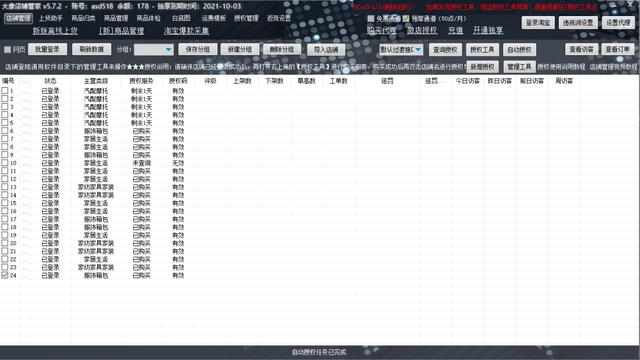640x360 pixels.
Task: Open the 分组 dropdown list
Action: click(154, 49)
